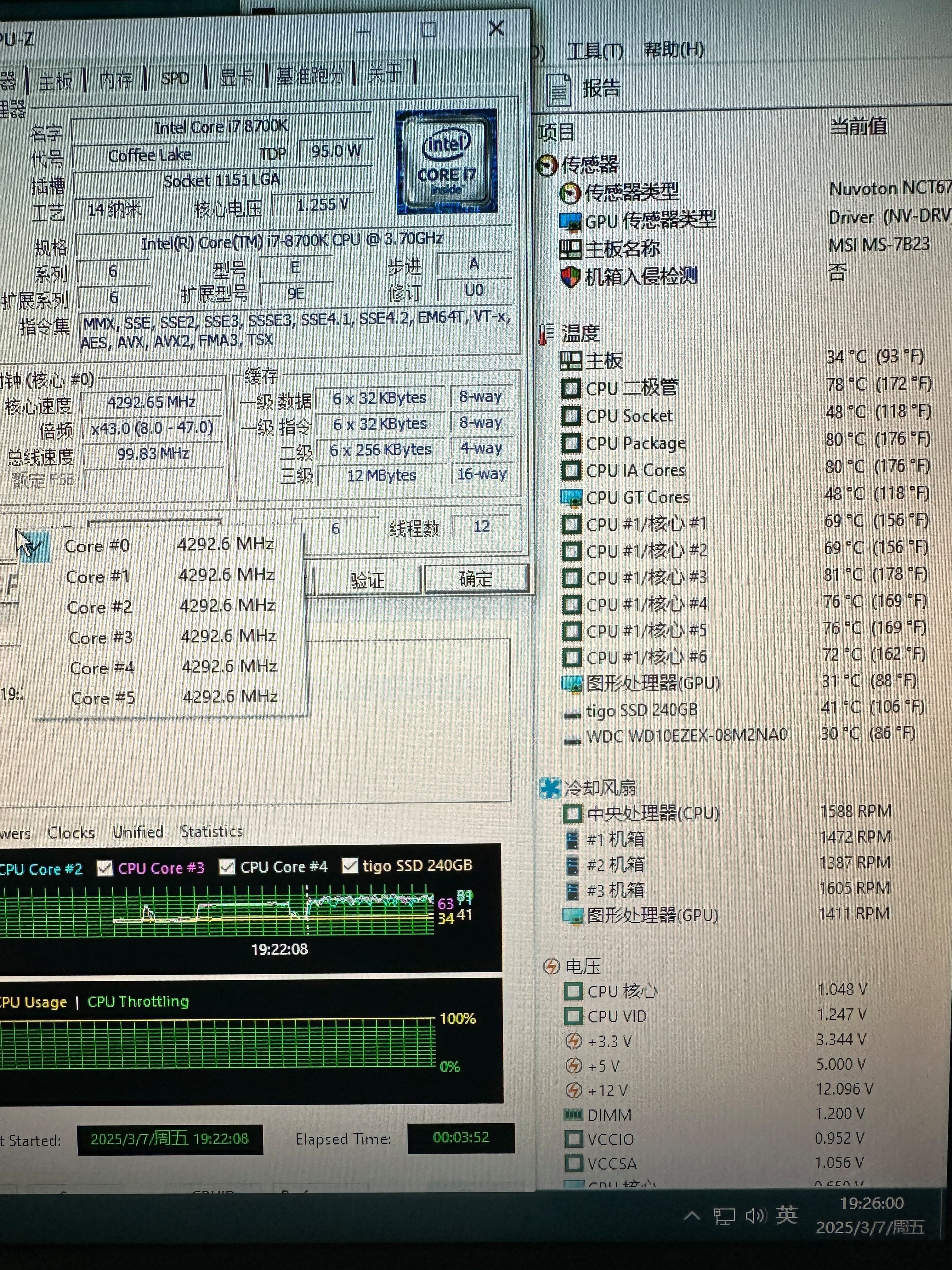The width and height of the screenshot is (952, 1270).
Task: Click the 报告 report icon
Action: point(558,90)
